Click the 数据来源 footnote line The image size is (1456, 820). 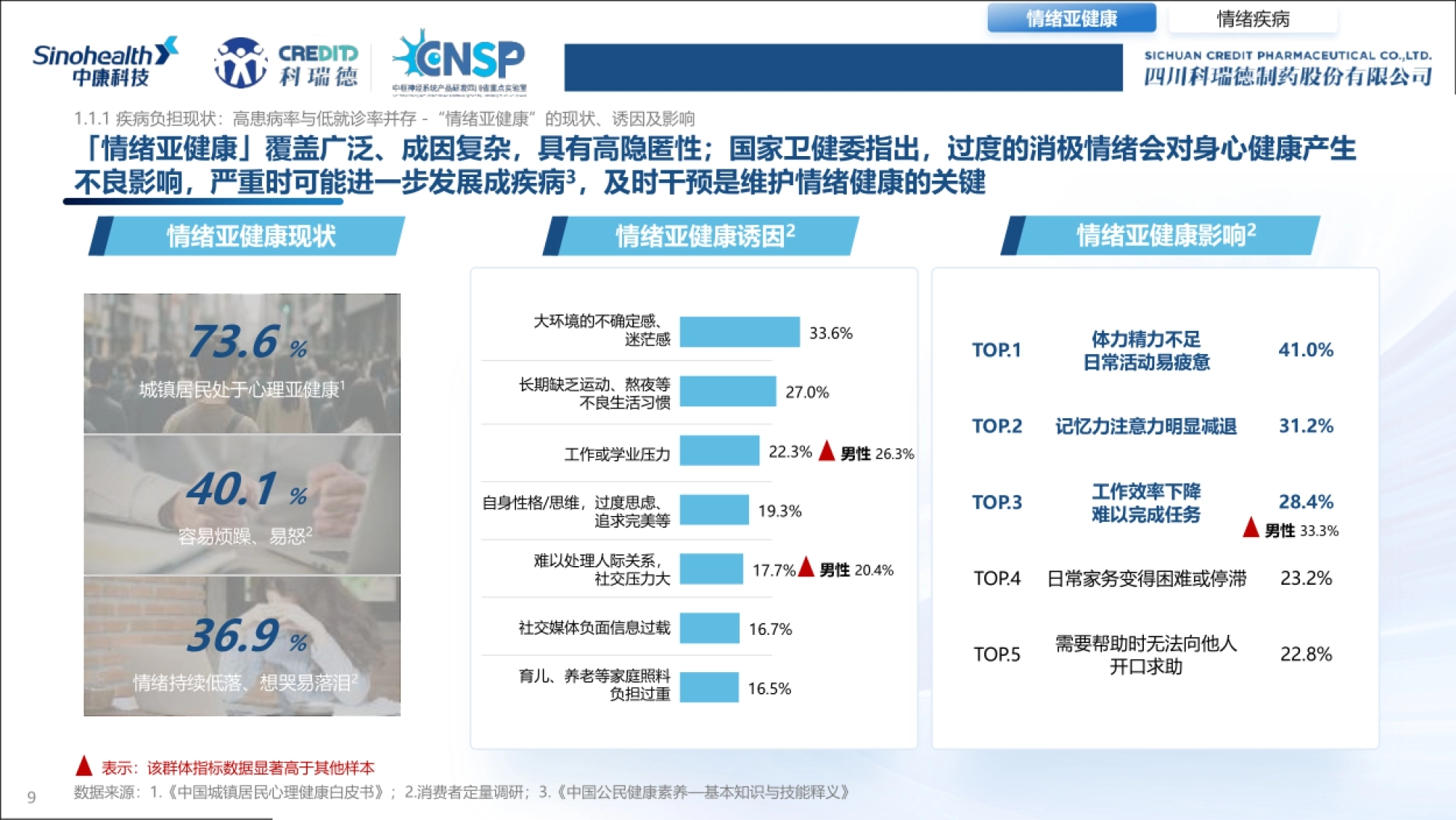[461, 792]
